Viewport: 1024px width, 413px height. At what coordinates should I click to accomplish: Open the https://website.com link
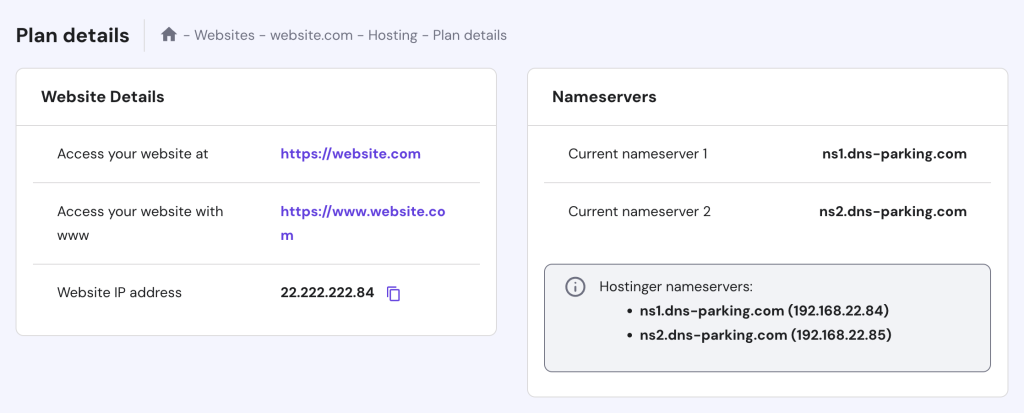coord(350,154)
